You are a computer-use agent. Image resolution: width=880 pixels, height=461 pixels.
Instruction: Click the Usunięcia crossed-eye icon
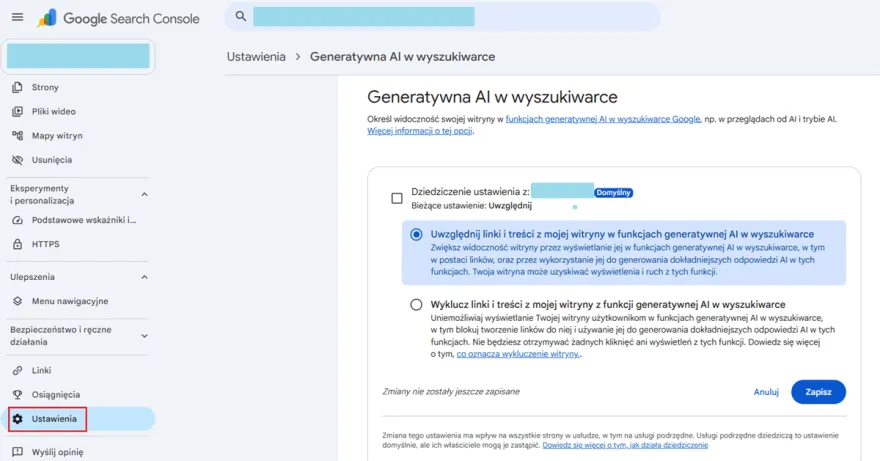coord(17,159)
